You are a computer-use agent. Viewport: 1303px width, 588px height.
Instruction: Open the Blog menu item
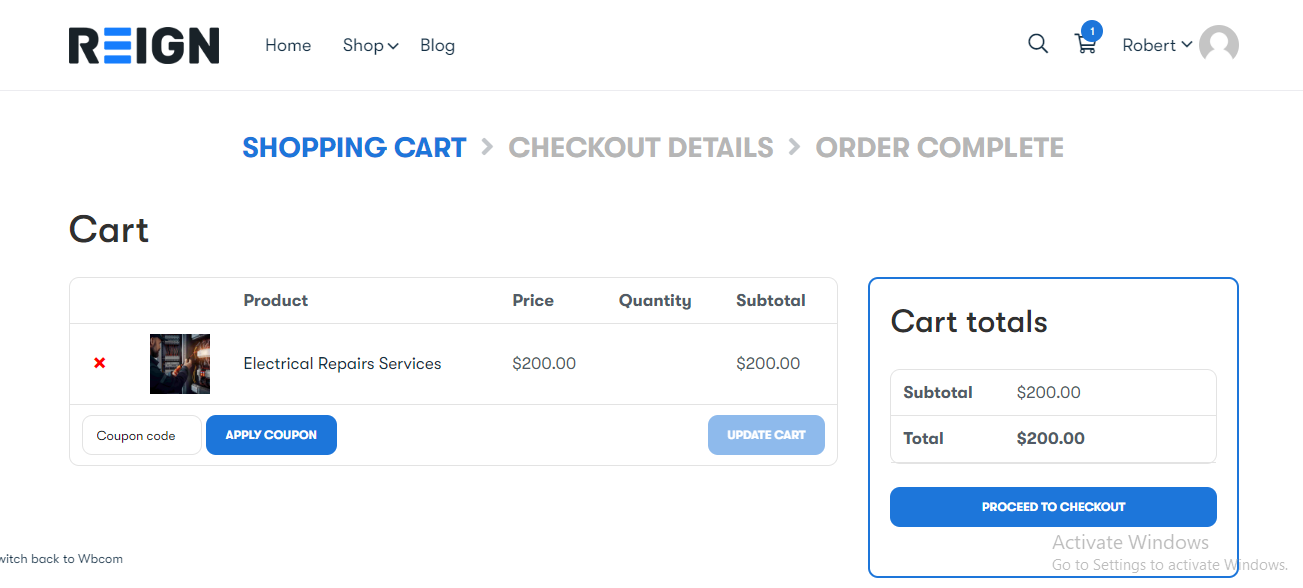pyautogui.click(x=437, y=46)
